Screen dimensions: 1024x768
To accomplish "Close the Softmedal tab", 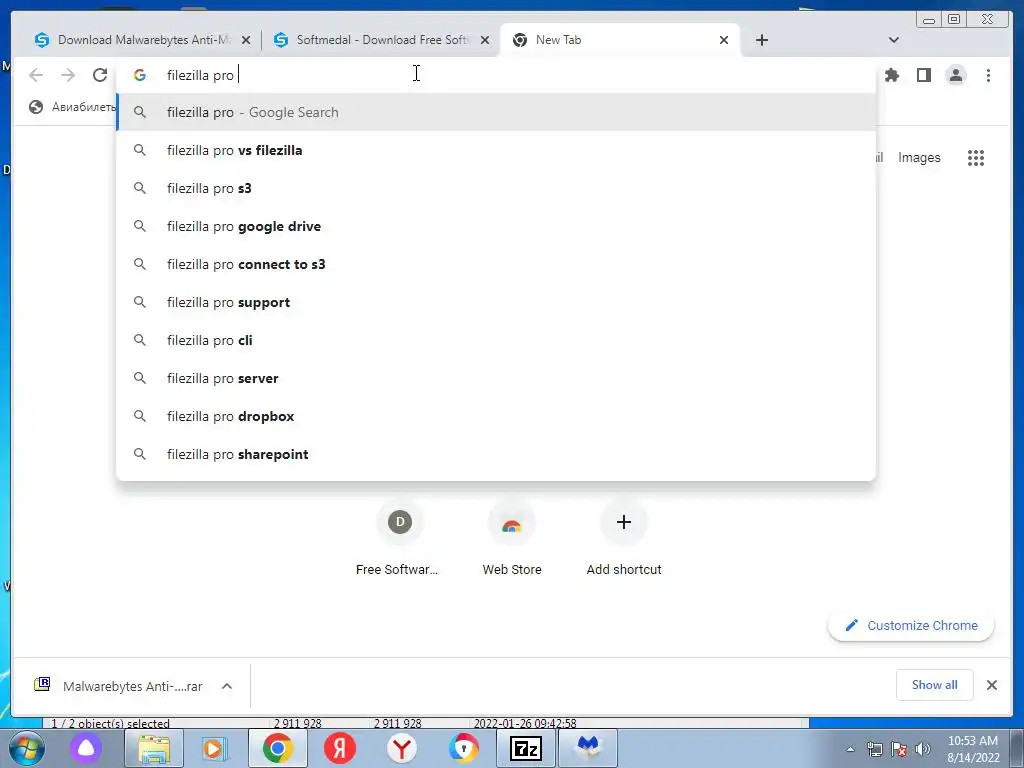I will (485, 40).
